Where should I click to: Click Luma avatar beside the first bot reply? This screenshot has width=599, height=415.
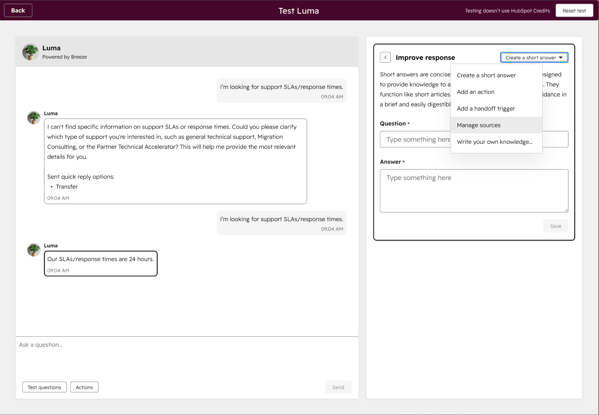pyautogui.click(x=34, y=117)
